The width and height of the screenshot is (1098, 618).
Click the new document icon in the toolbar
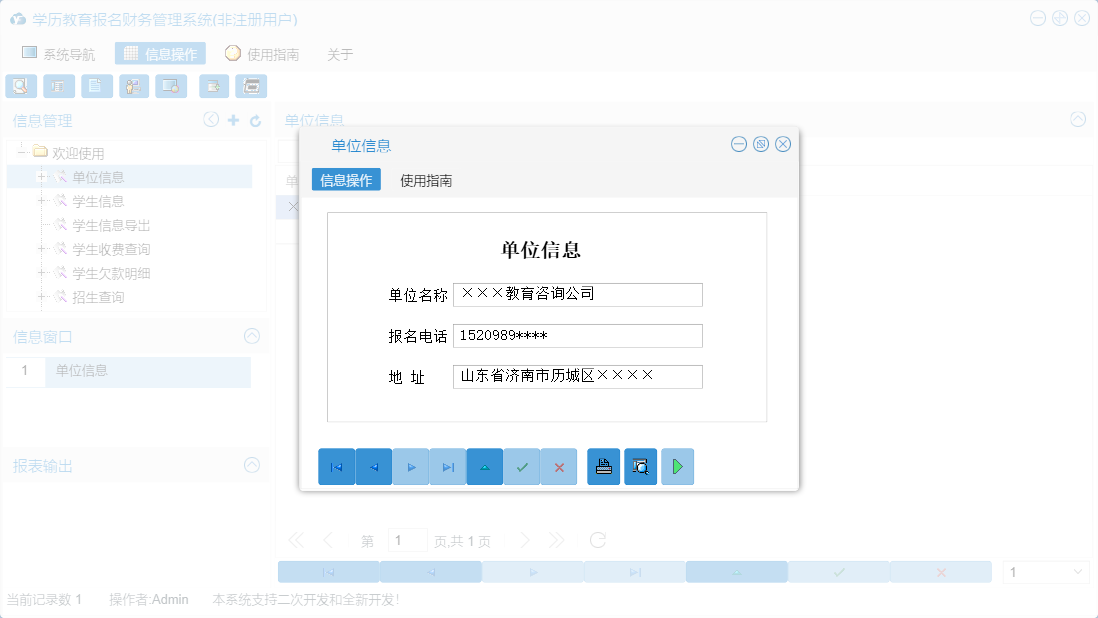[x=96, y=86]
